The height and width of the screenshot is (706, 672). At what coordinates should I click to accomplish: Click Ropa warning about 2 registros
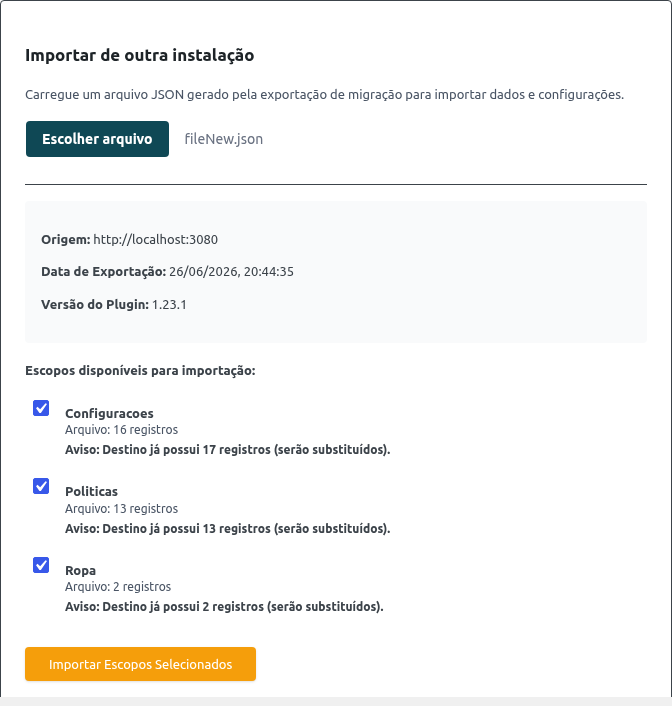tap(224, 607)
